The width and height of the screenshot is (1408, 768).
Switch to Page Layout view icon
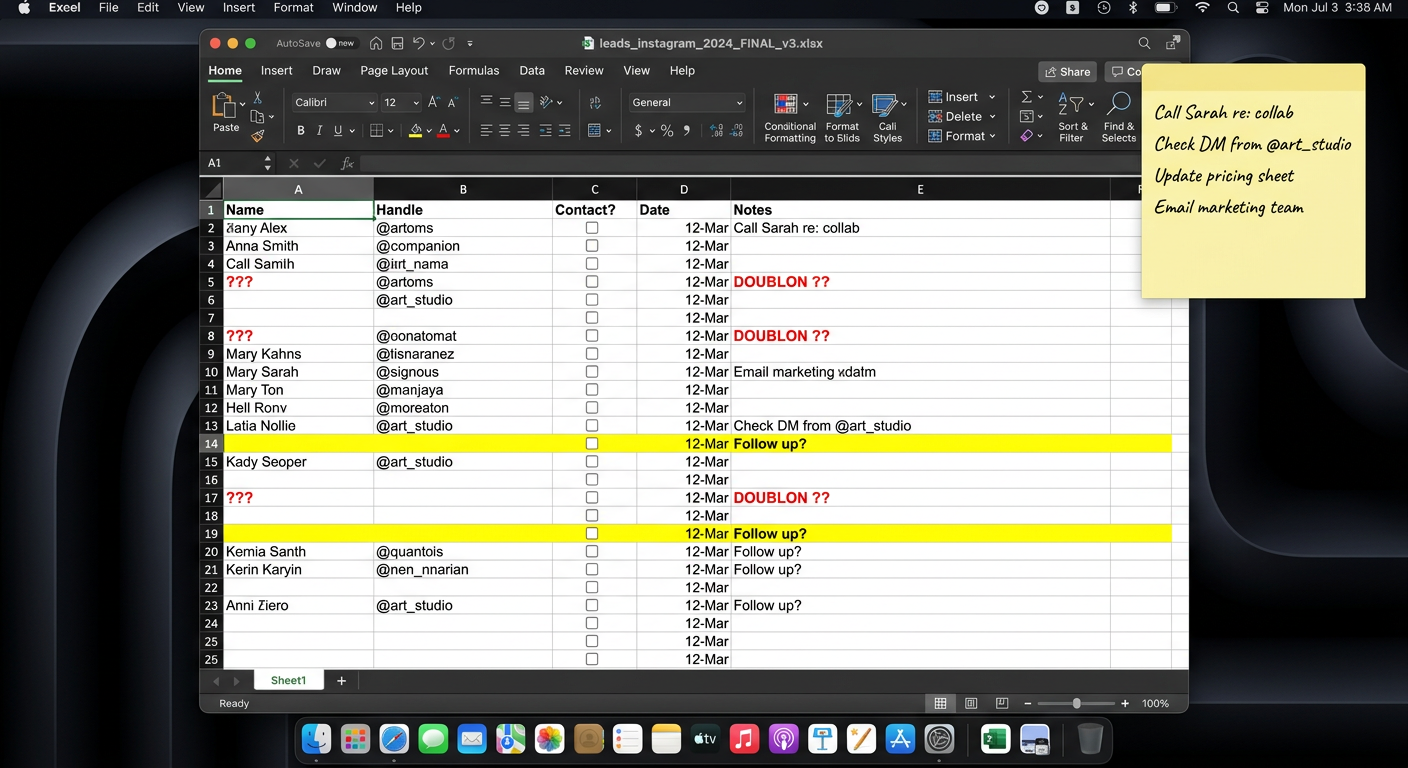pos(971,704)
